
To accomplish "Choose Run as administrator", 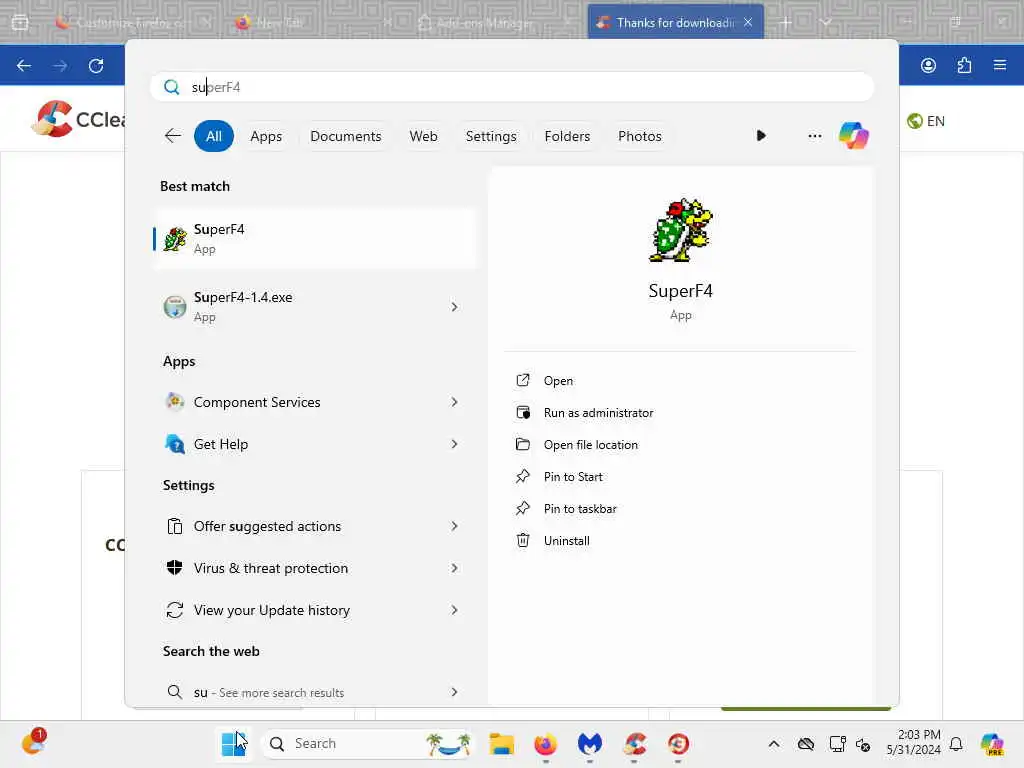I will pos(598,413).
